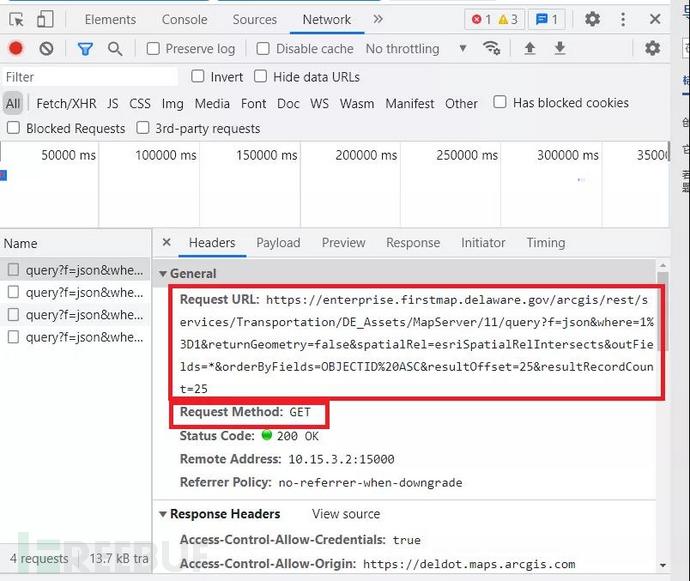The image size is (690, 581).
Task: Stop recording network log red button
Action: click(16, 48)
